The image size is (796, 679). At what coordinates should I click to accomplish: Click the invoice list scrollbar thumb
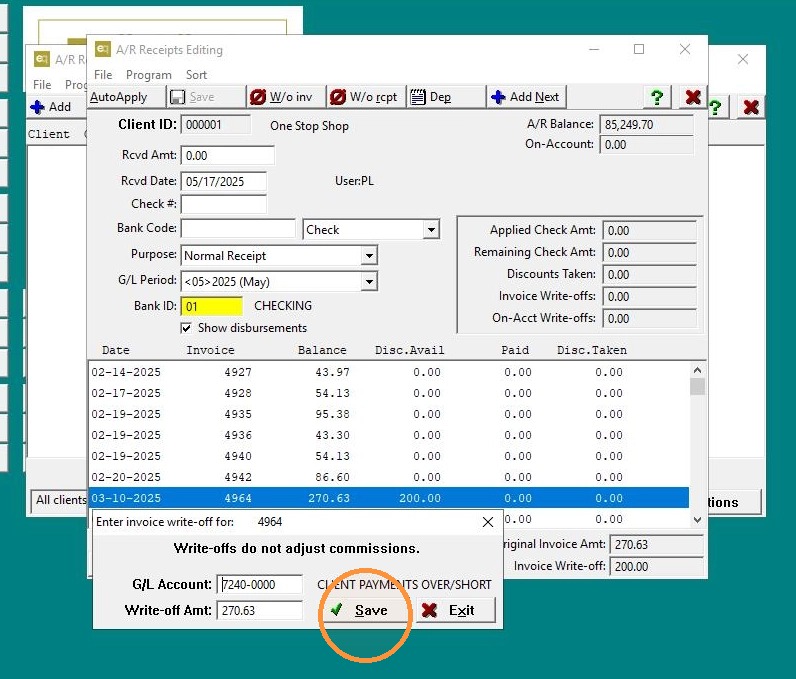point(697,386)
